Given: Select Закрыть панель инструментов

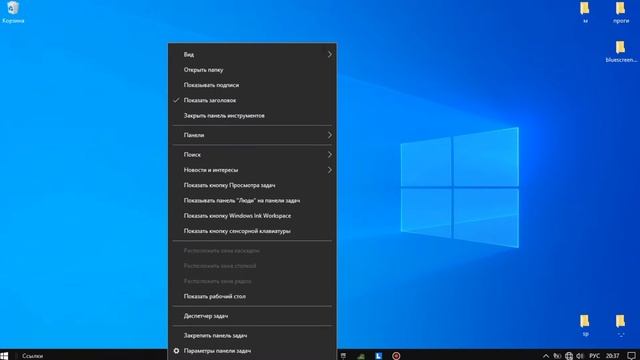Looking at the screenshot, I should tap(252, 116).
